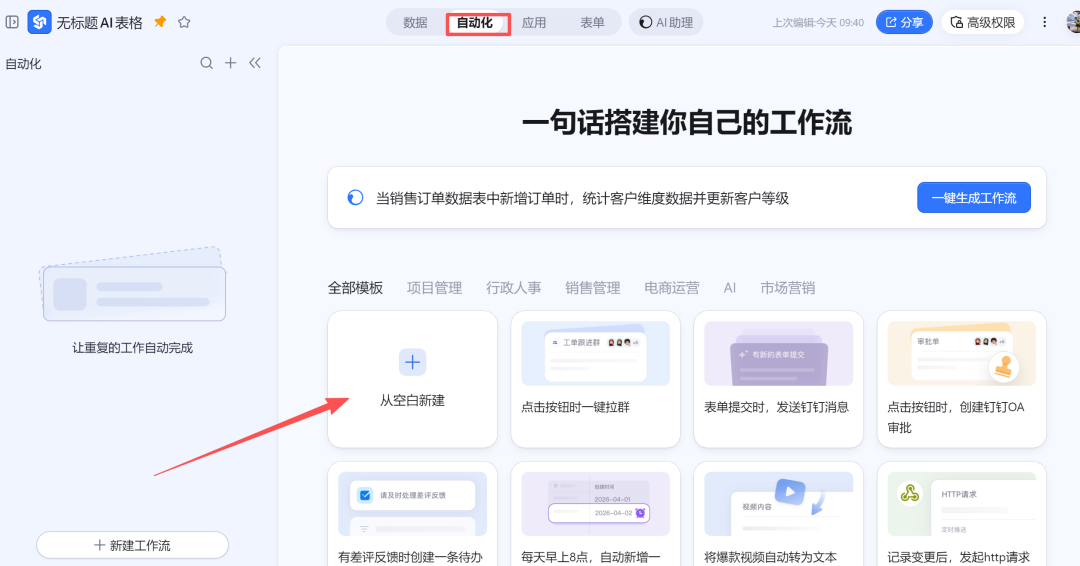Click the 上次编辑:今天 09:40 timestamp
The image size is (1080, 566).
[818, 23]
